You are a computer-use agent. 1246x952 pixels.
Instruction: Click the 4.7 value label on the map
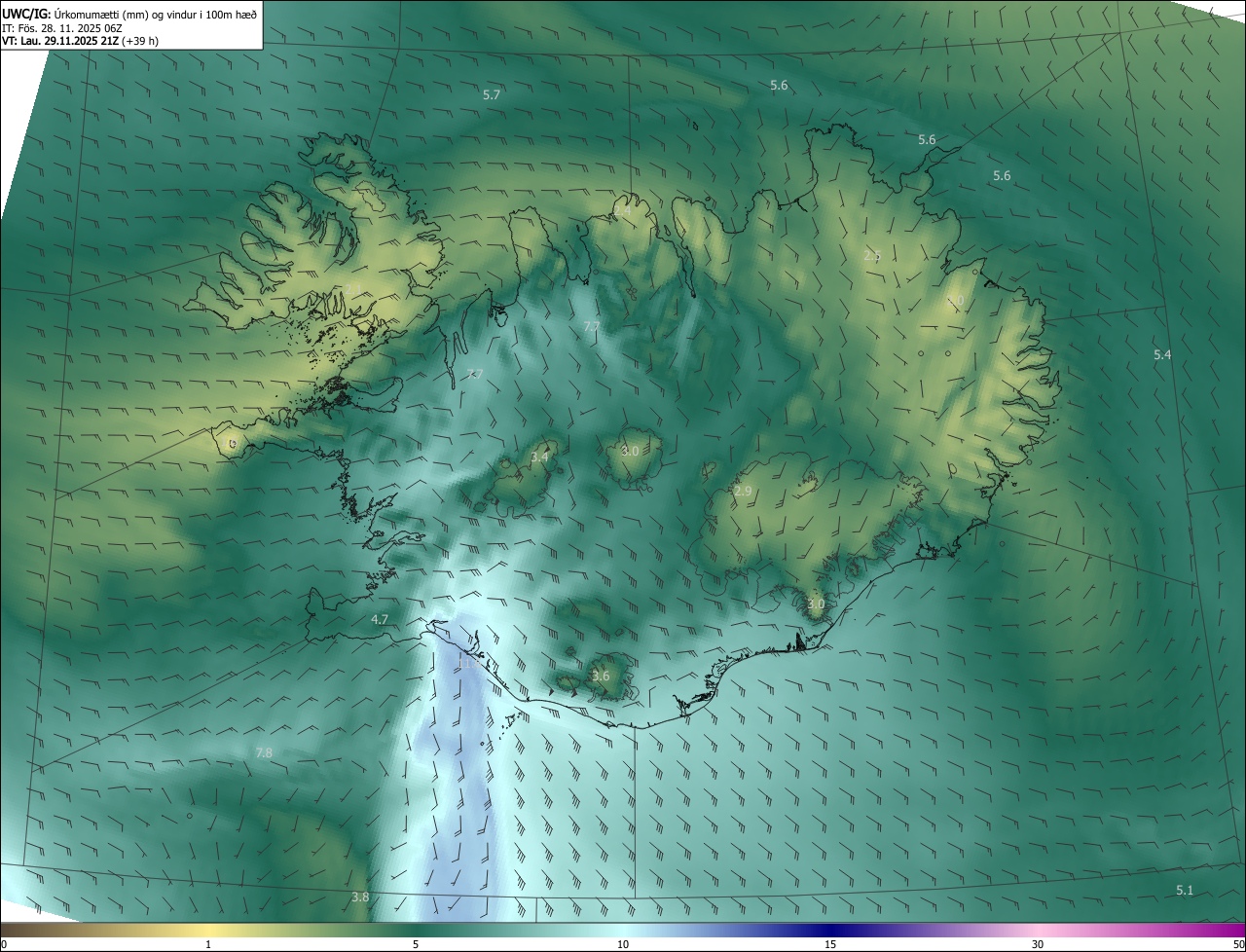380,619
